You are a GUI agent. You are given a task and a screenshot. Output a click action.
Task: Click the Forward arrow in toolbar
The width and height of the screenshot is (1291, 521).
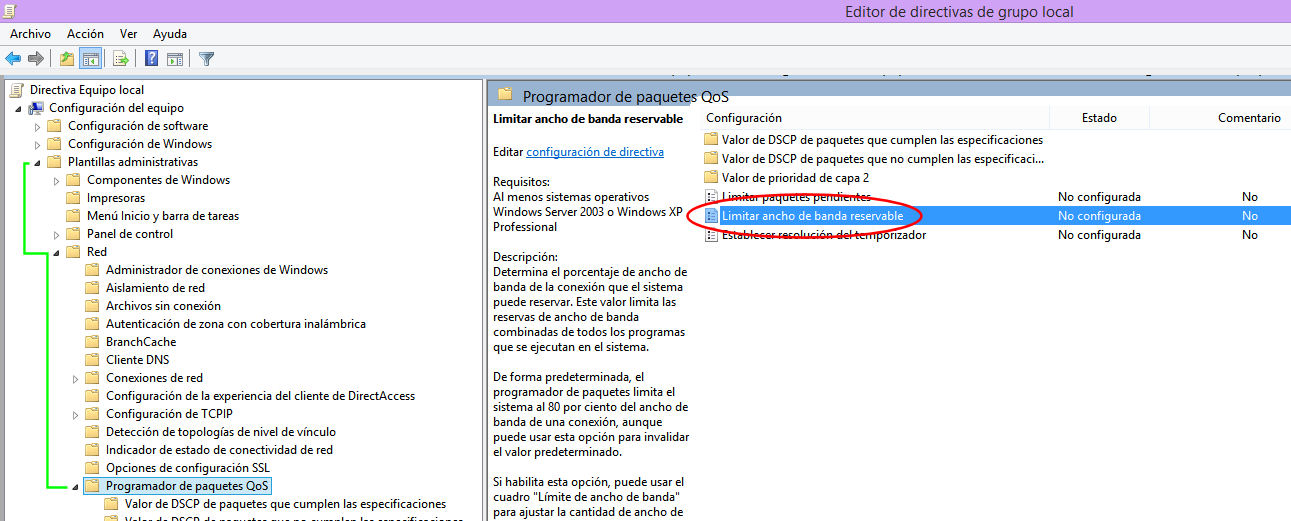tap(36, 59)
